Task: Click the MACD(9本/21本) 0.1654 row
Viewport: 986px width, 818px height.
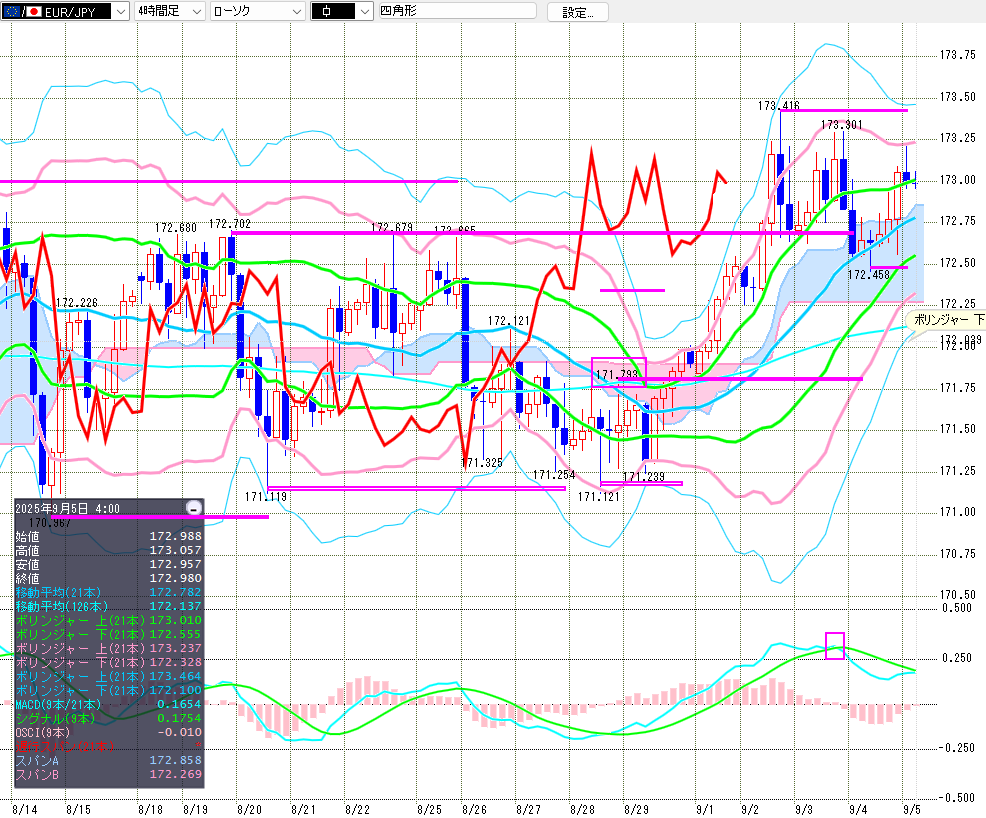Action: pos(109,704)
